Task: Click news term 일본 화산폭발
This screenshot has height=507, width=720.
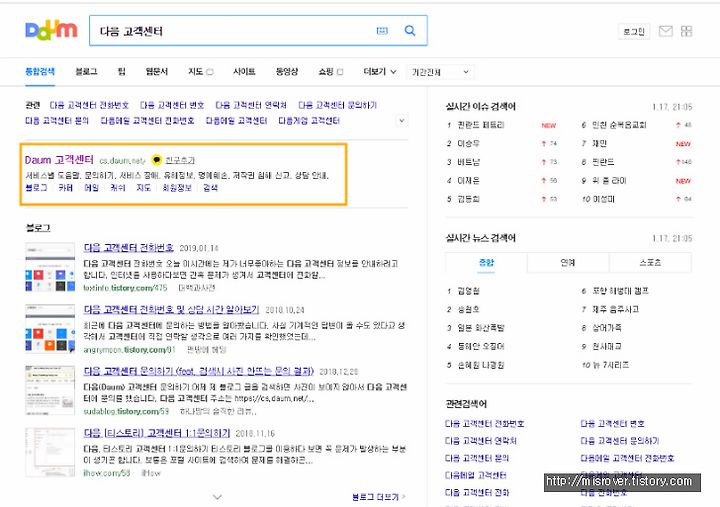Action: (x=481, y=328)
